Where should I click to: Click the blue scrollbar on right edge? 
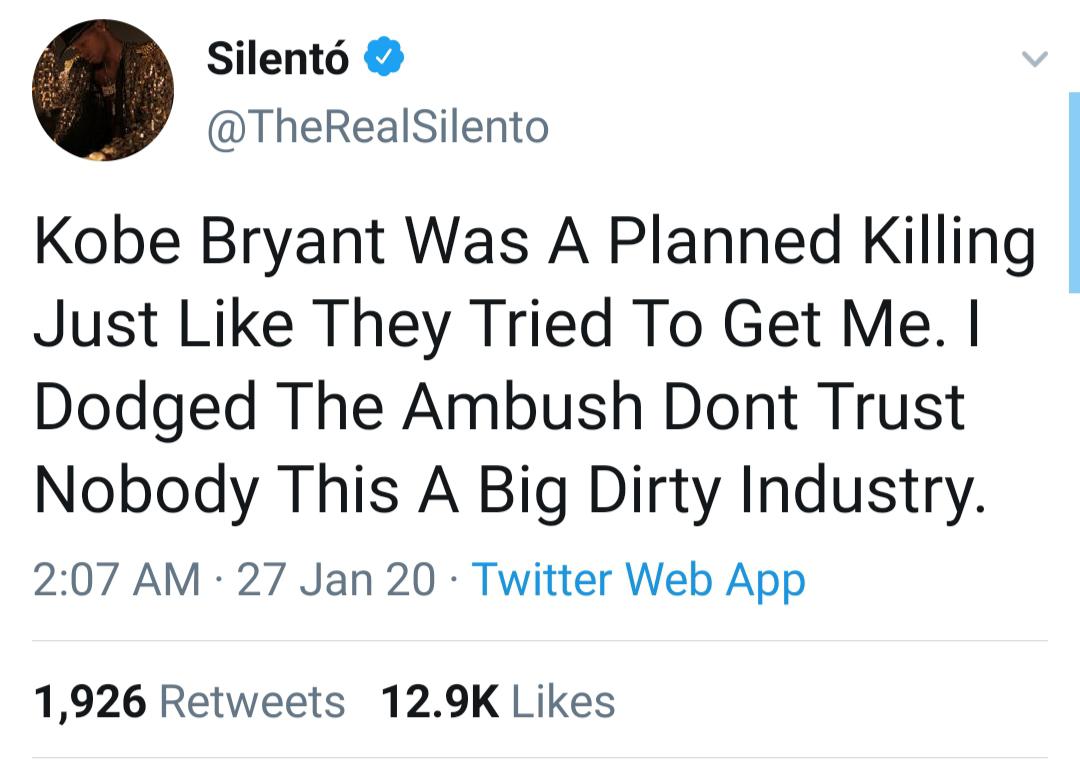(x=1074, y=190)
